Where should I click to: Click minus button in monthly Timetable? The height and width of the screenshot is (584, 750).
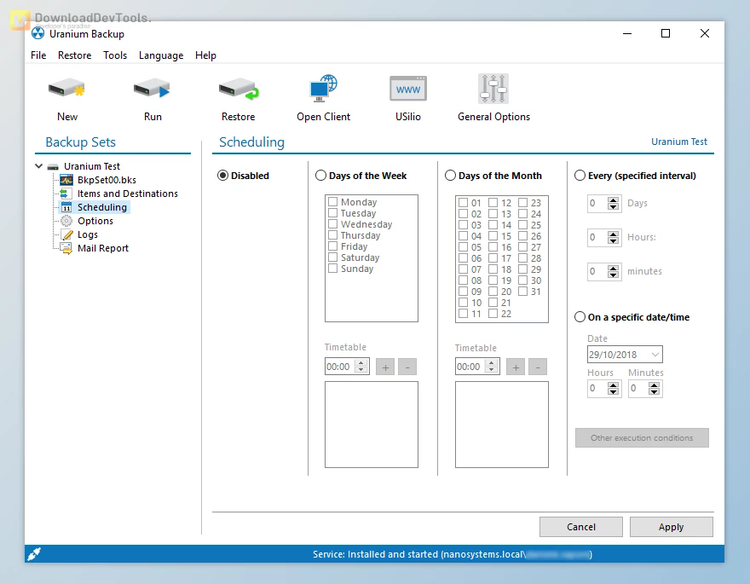(x=538, y=367)
